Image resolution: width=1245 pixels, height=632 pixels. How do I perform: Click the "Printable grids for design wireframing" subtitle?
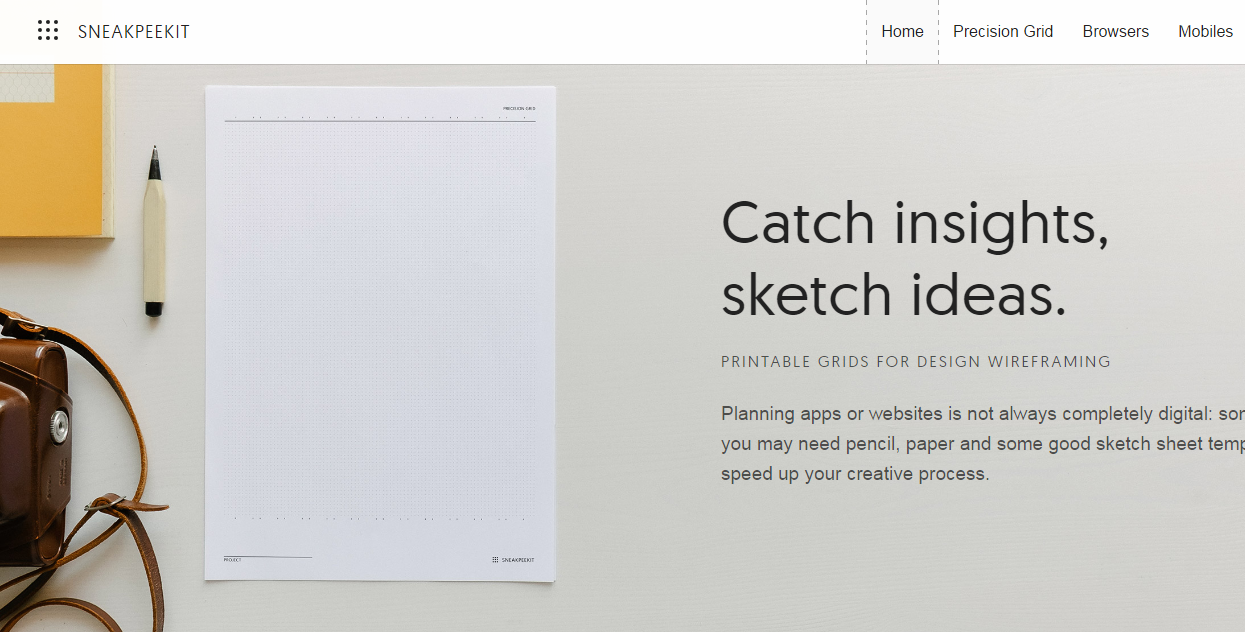point(915,362)
